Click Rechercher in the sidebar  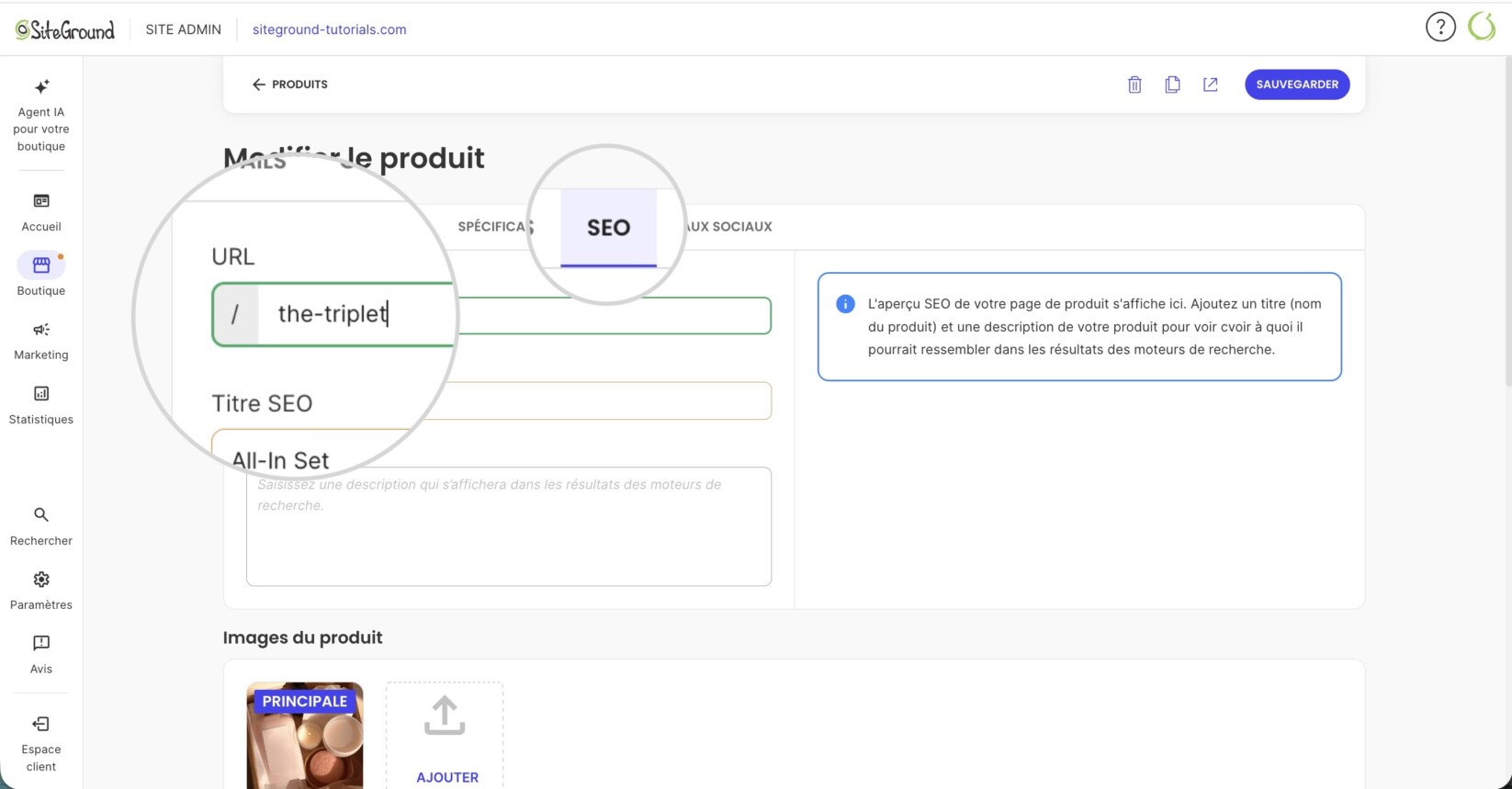(x=41, y=526)
